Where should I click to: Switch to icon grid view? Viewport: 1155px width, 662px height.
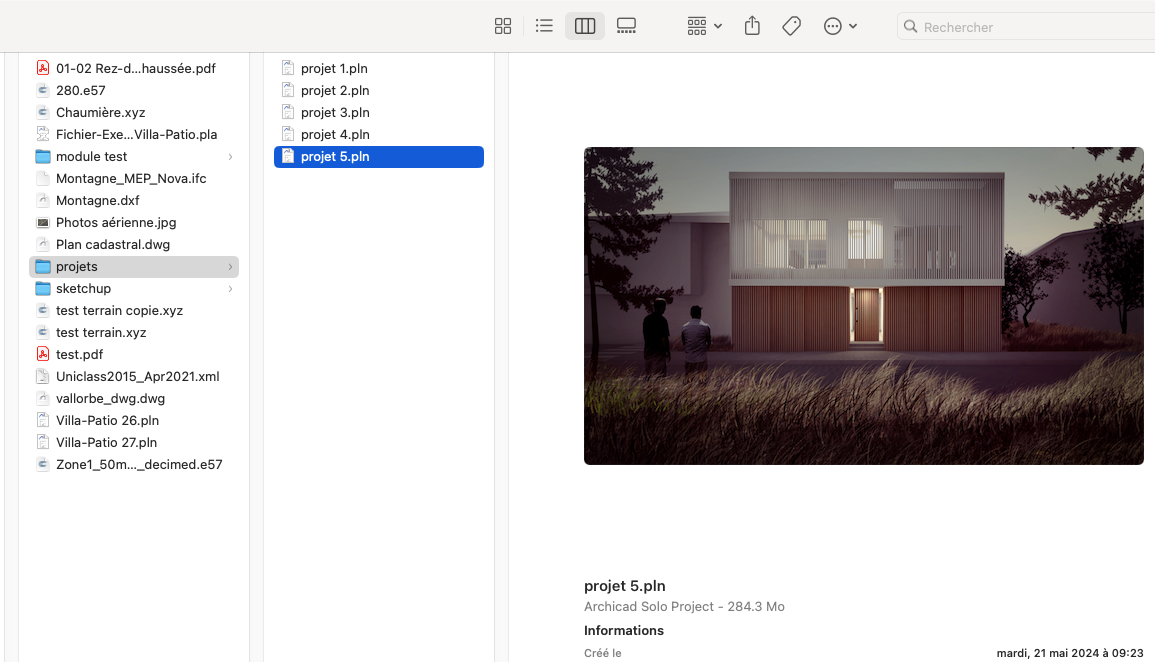(503, 27)
